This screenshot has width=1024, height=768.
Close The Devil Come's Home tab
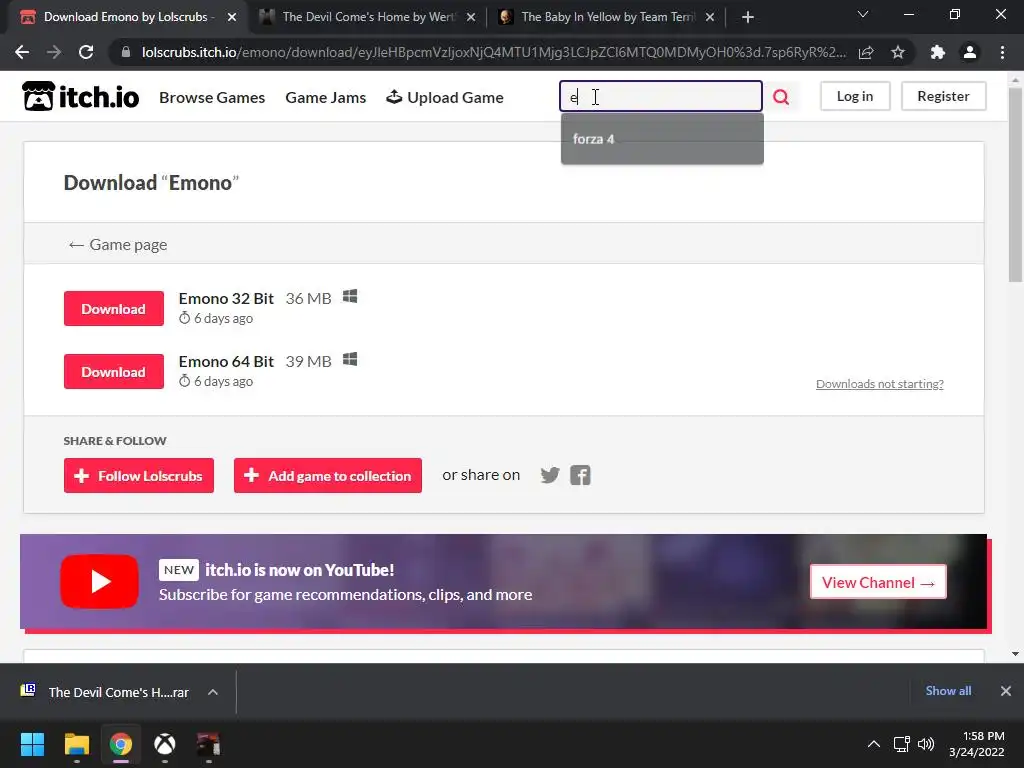click(471, 17)
